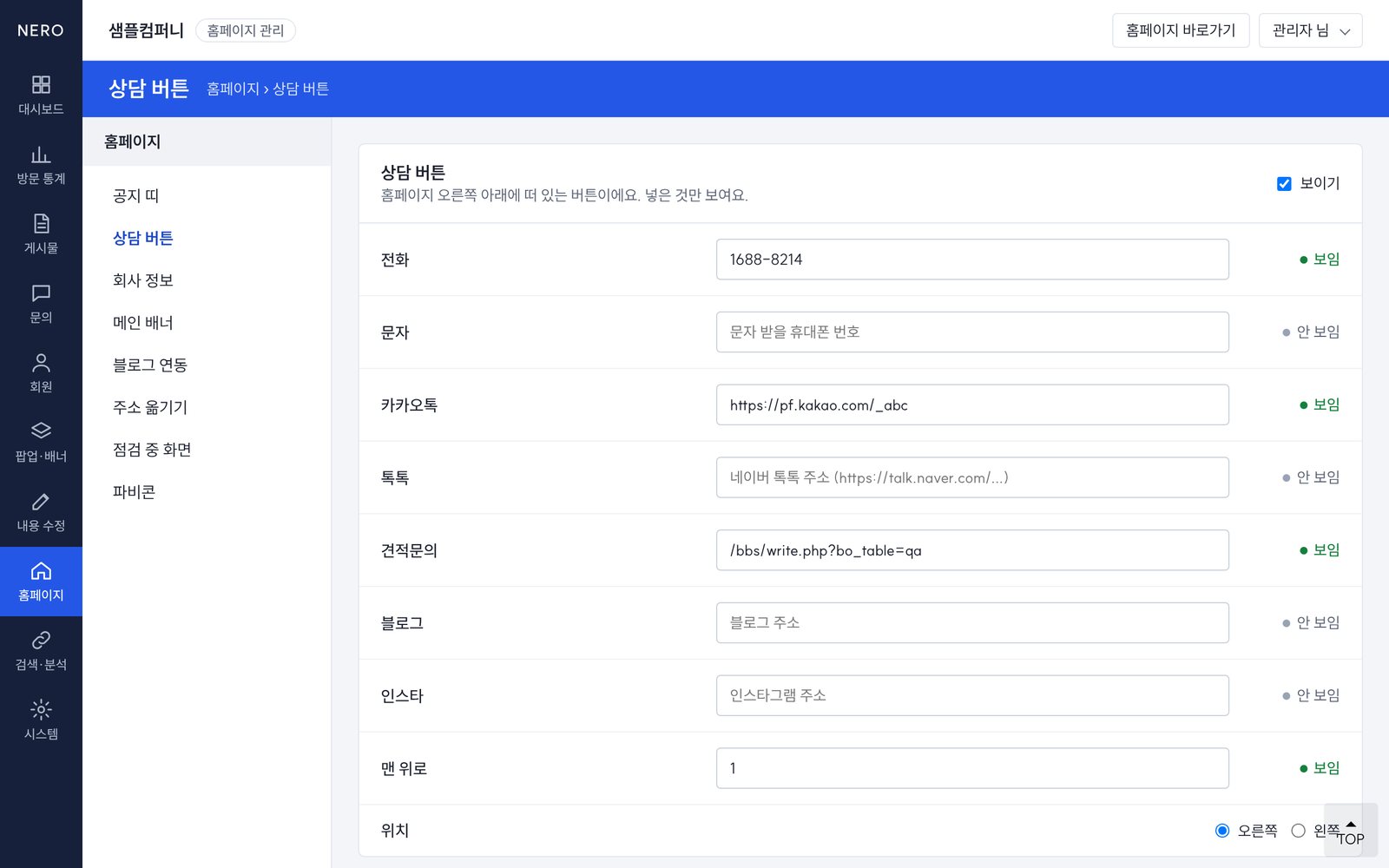Click 홈페이지 관리 badge

[x=246, y=30]
